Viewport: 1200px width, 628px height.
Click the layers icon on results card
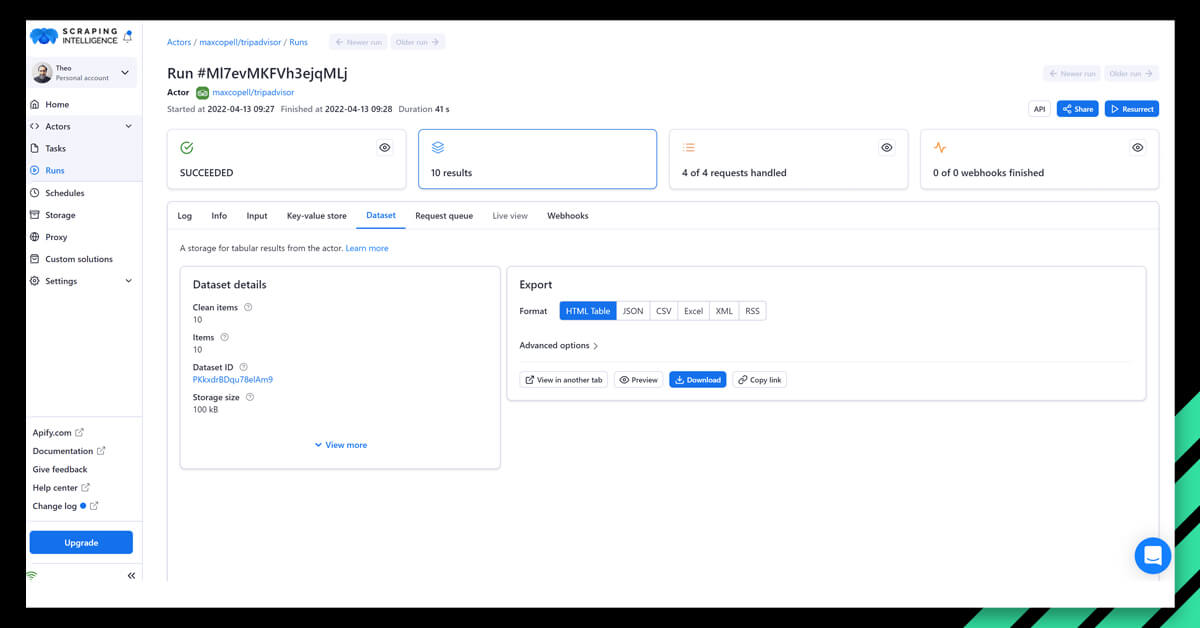[x=437, y=147]
